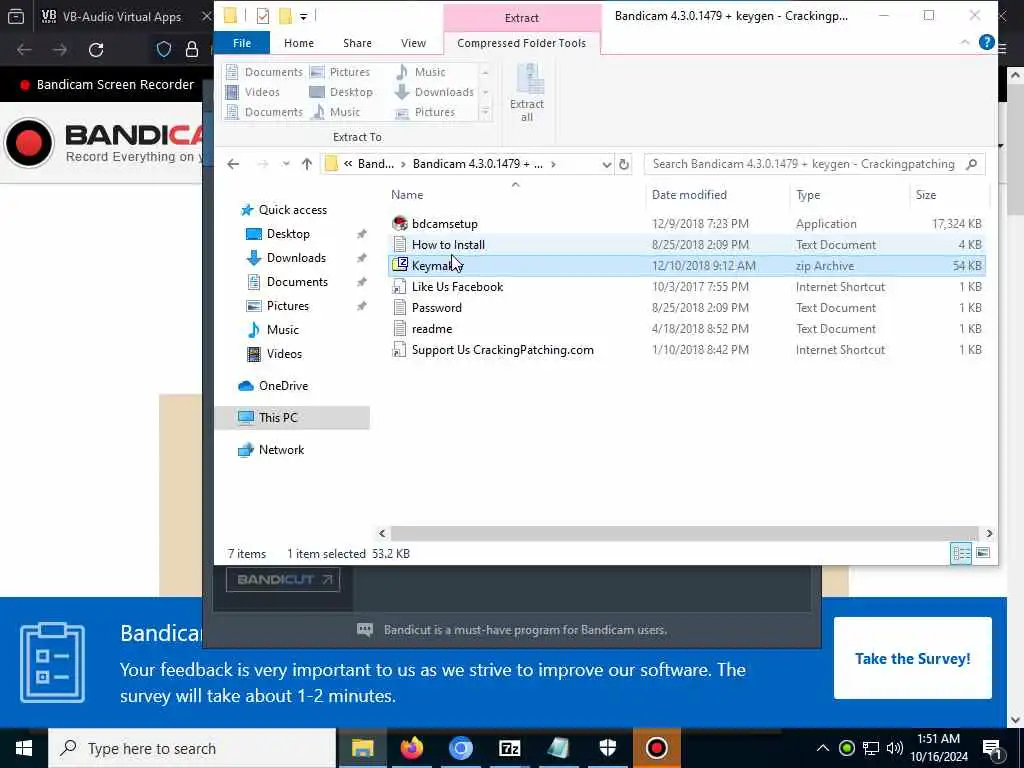Switch to large icons view layout
This screenshot has width=1024, height=768.
[983, 553]
